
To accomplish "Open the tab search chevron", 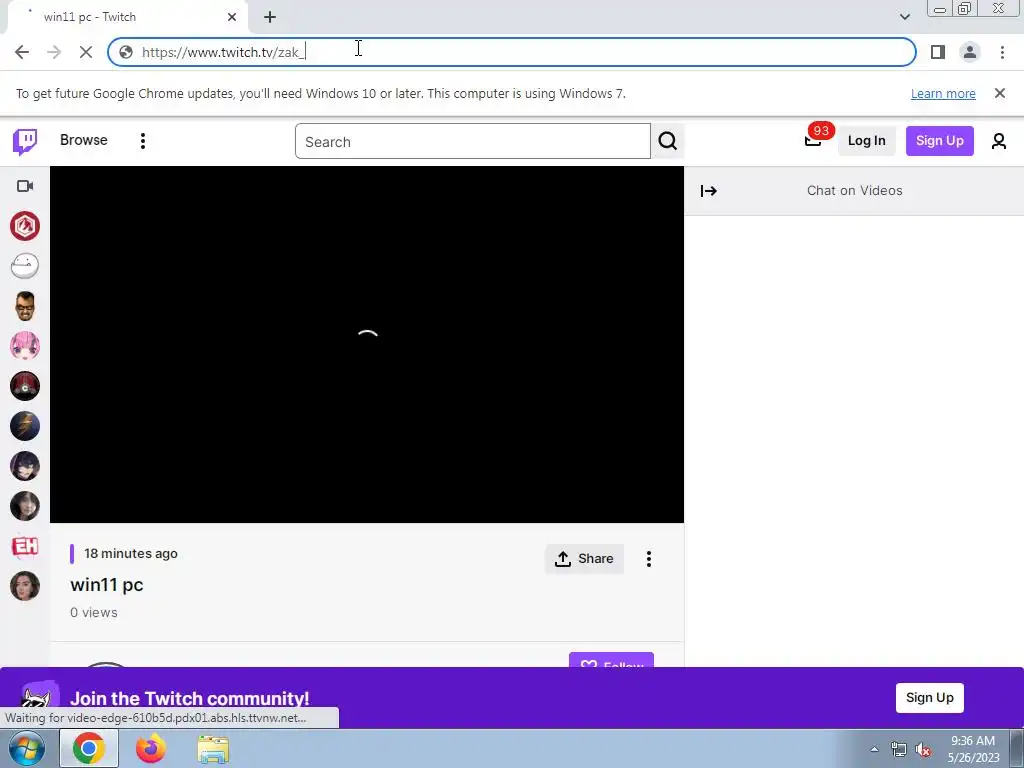I will (x=904, y=17).
